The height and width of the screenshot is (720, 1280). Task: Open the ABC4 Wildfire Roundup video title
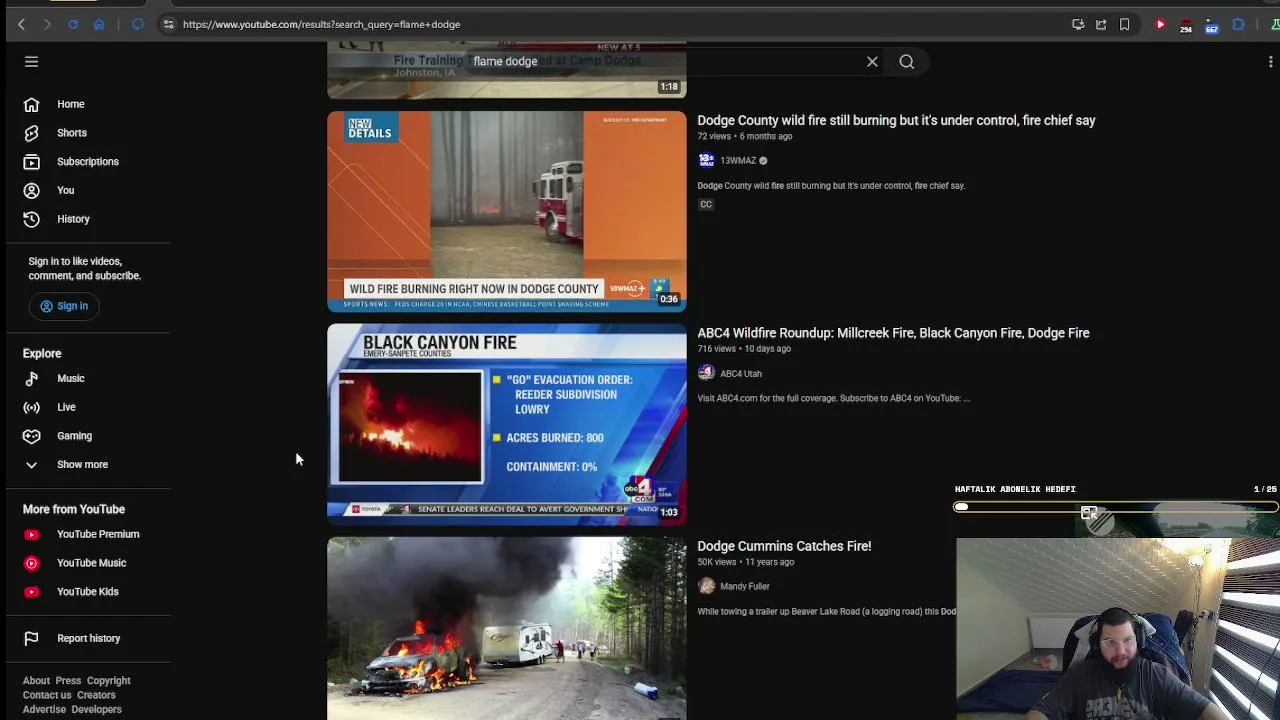pyautogui.click(x=893, y=333)
